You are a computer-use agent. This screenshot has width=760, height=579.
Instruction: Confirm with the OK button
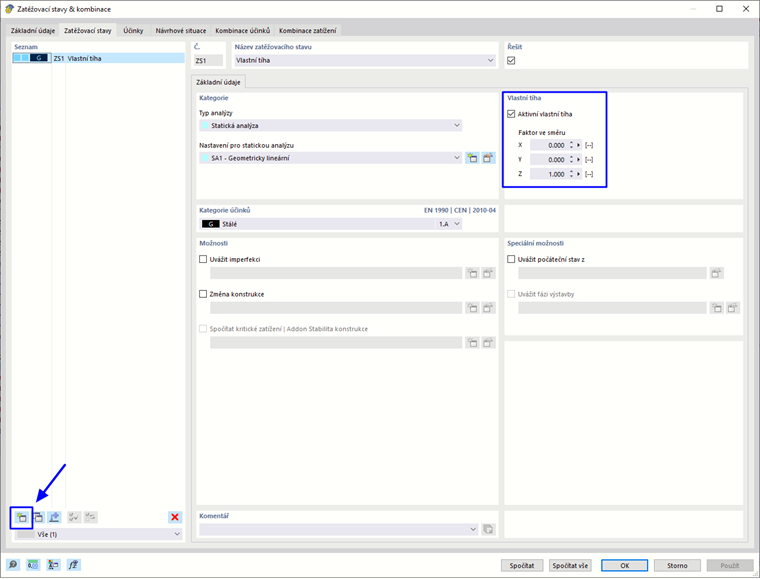point(624,566)
